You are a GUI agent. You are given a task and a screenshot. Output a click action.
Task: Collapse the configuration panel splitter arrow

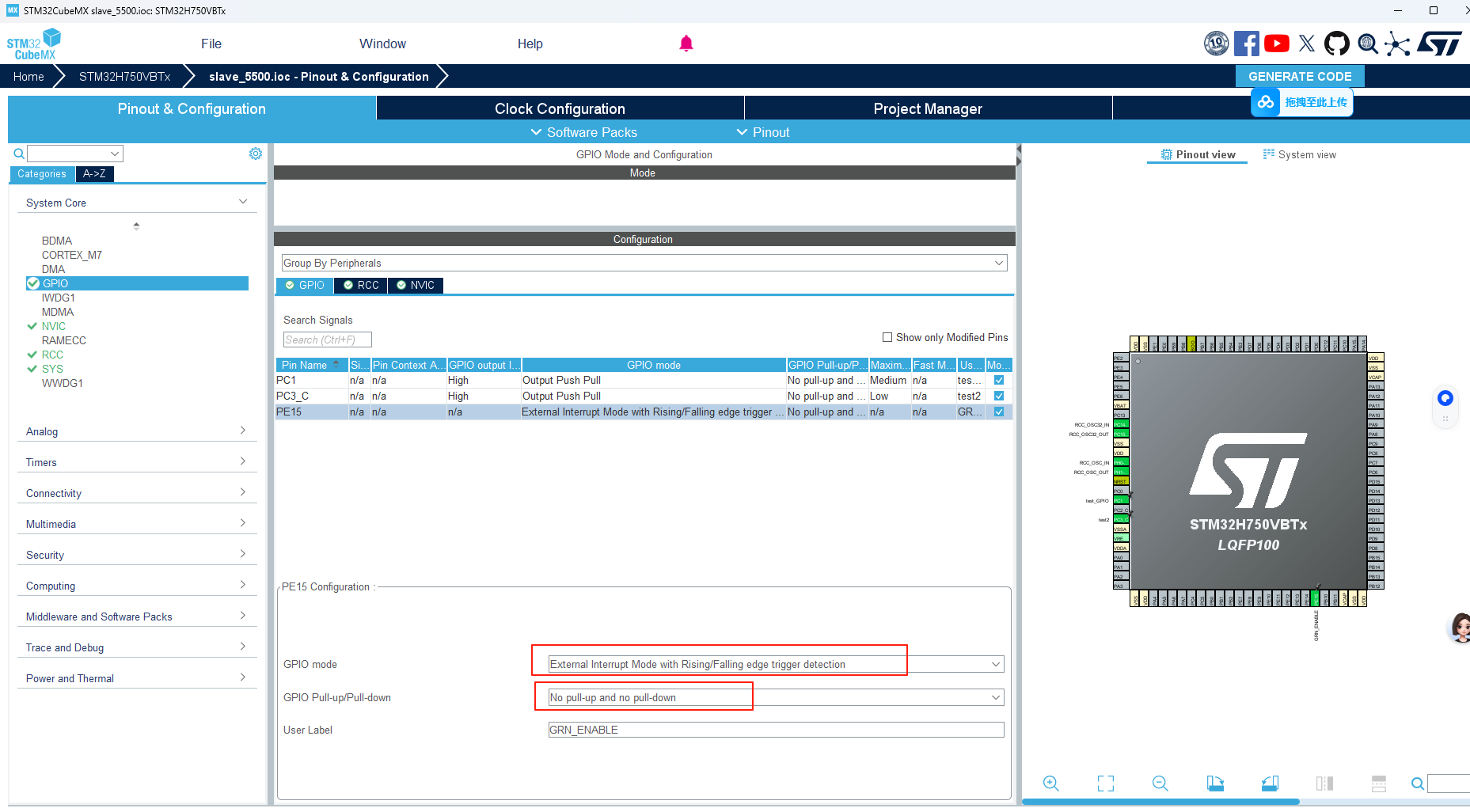1019,149
